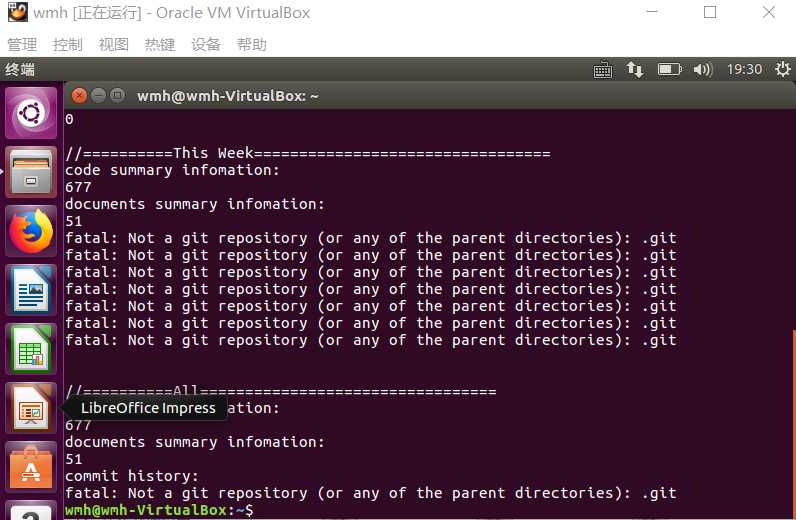Viewport: 796px width, 520px height.
Task: Maximize the VirtualBox window
Action: coord(710,12)
